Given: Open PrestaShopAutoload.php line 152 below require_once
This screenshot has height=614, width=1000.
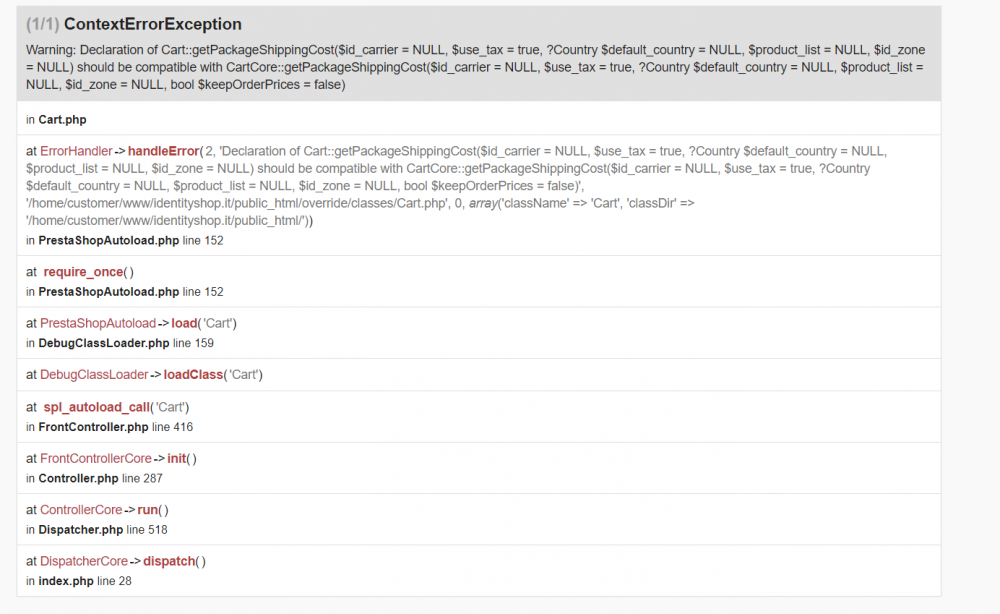Looking at the screenshot, I should (108, 292).
